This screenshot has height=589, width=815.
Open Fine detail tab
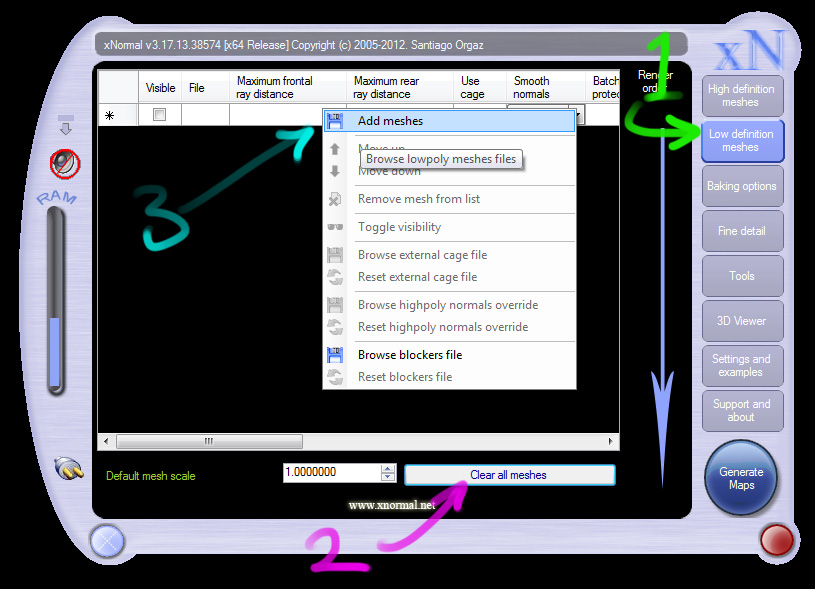(742, 231)
